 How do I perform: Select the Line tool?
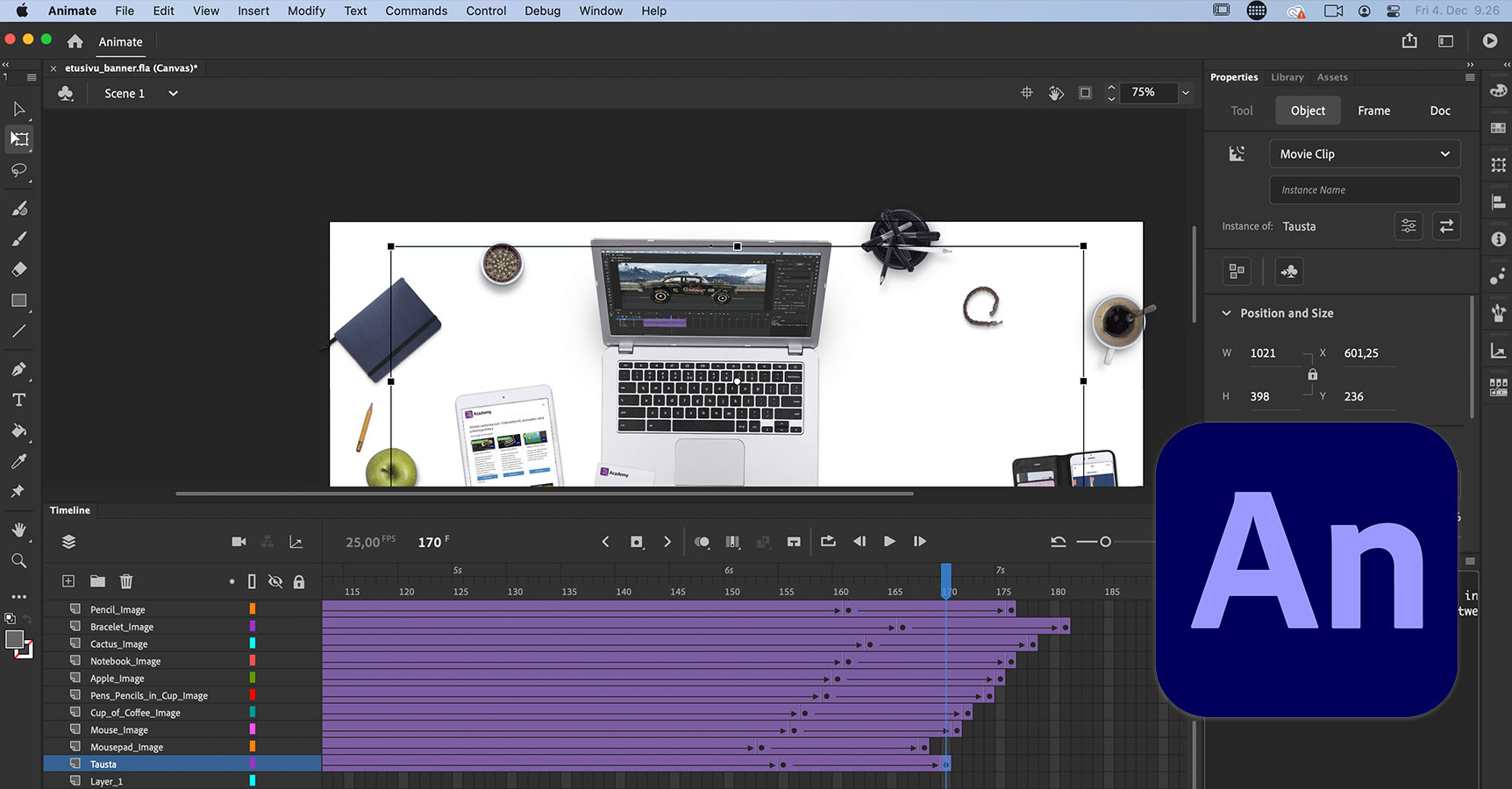click(x=19, y=331)
